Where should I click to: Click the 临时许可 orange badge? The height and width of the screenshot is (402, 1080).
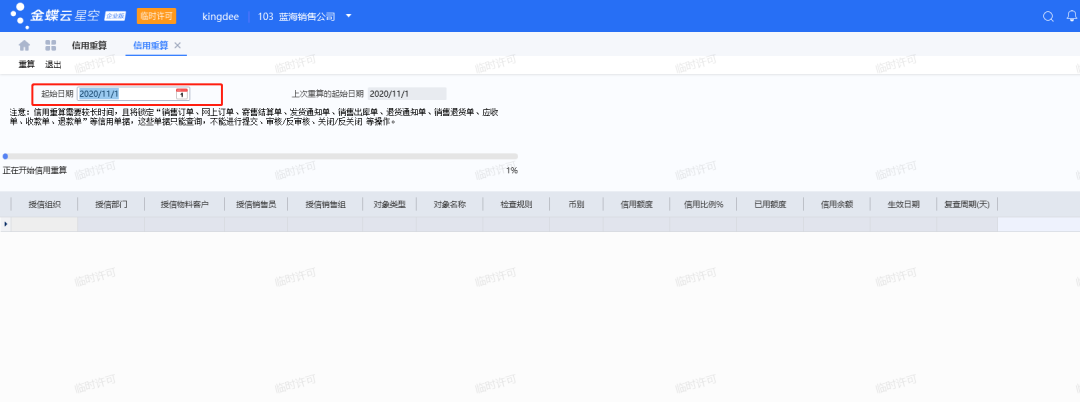click(x=156, y=16)
